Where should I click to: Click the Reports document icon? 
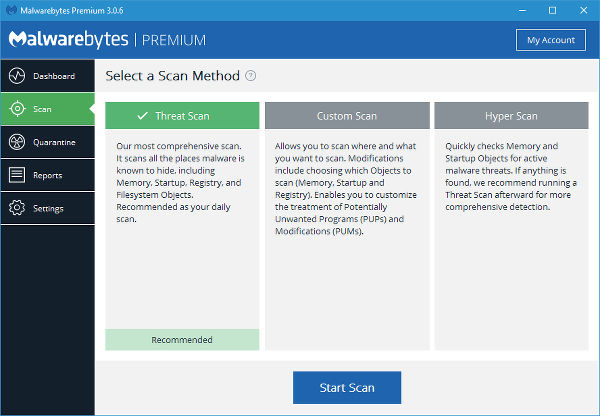(17, 175)
